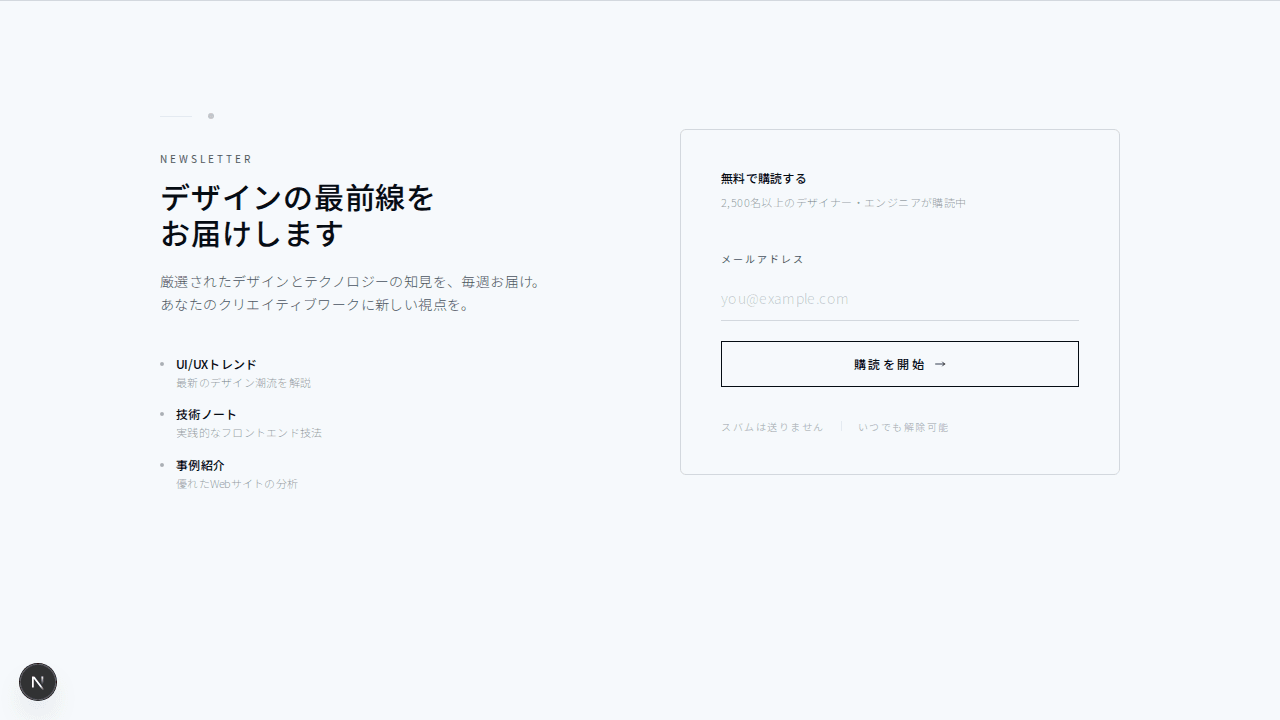Click the bullet dot beside UI/UXトレンド

pyautogui.click(x=162, y=364)
